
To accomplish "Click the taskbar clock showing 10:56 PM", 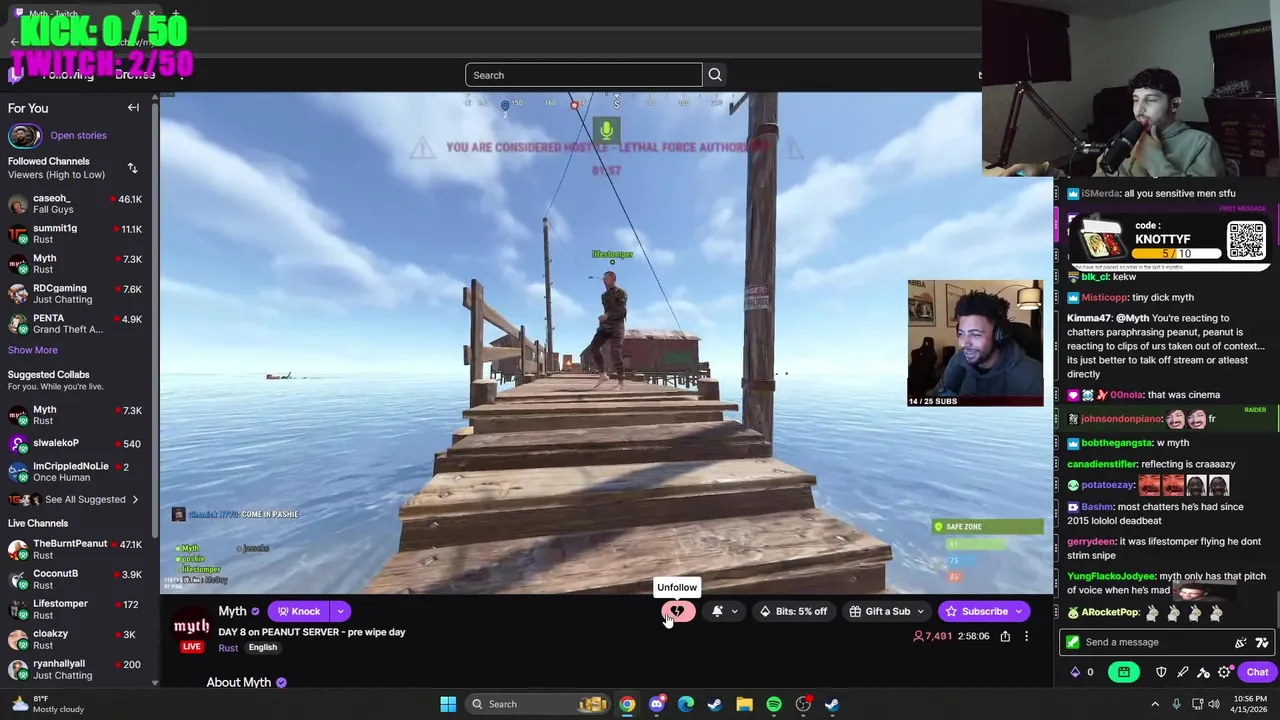I will tap(1251, 704).
